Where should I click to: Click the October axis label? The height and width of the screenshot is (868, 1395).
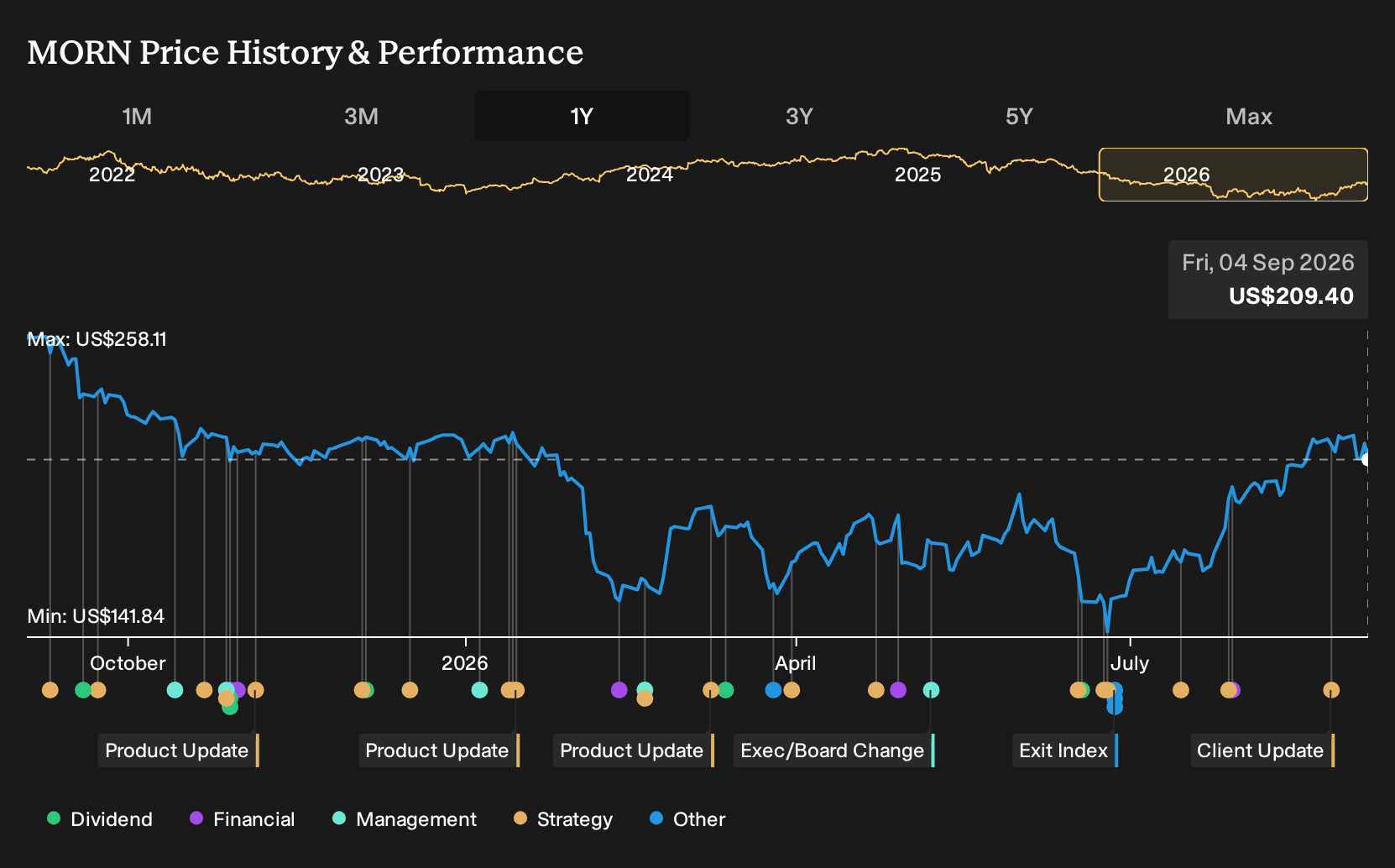tap(128, 663)
